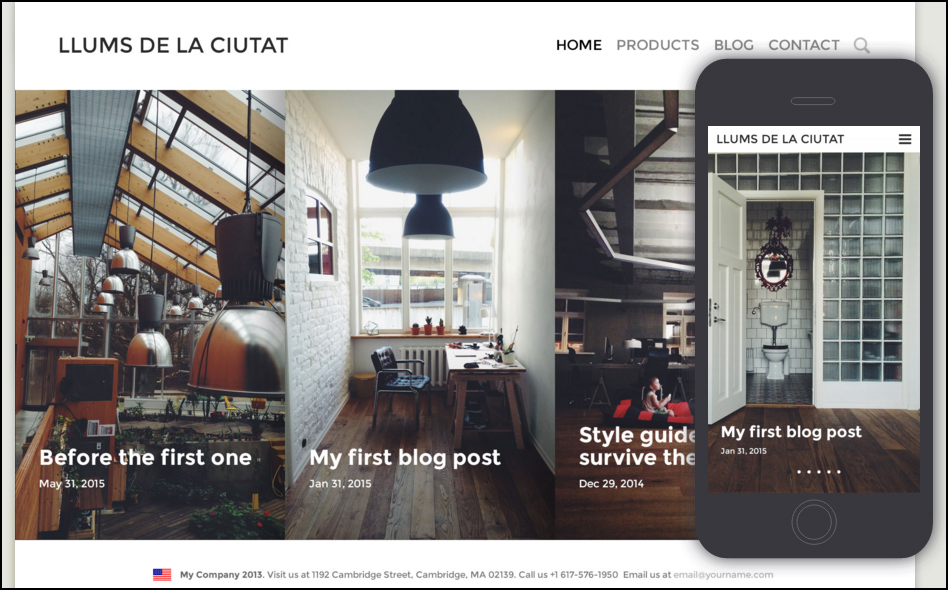
Task: Open the Home menu item
Action: [x=579, y=45]
